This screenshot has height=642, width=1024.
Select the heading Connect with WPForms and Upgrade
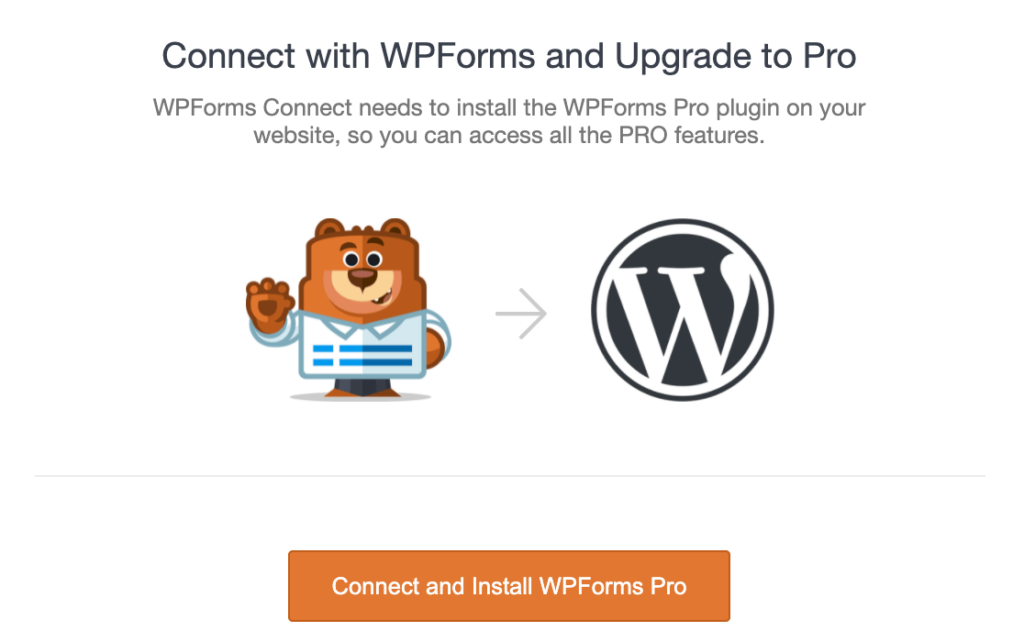(510, 56)
